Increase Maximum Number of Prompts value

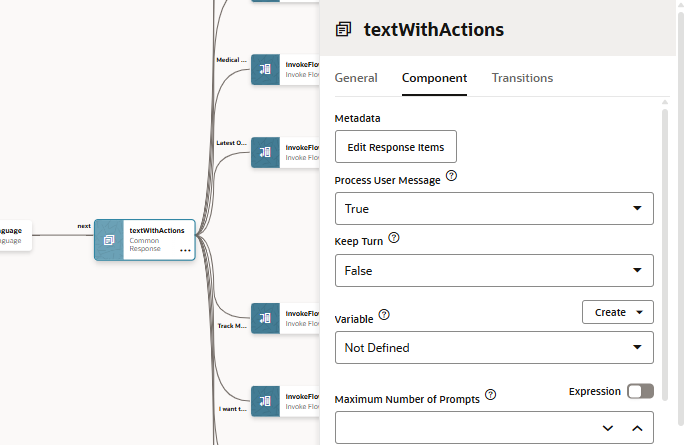636,428
